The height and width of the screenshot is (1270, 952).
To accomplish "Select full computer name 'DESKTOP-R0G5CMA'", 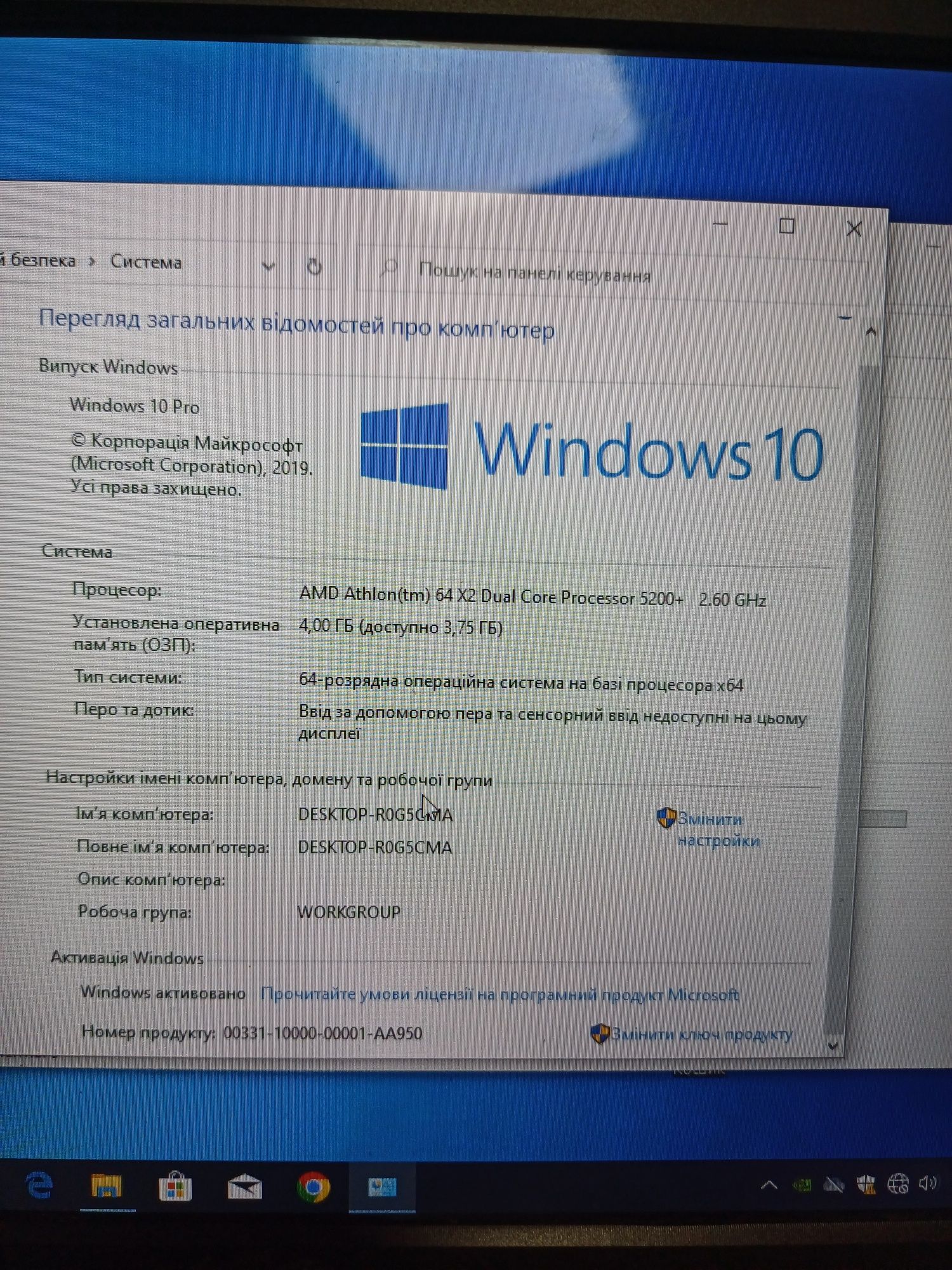I will tap(375, 847).
